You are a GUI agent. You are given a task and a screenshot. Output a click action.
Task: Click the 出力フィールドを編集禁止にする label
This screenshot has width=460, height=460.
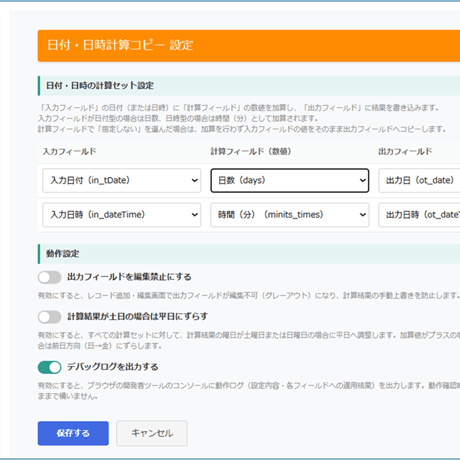pyautogui.click(x=129, y=277)
